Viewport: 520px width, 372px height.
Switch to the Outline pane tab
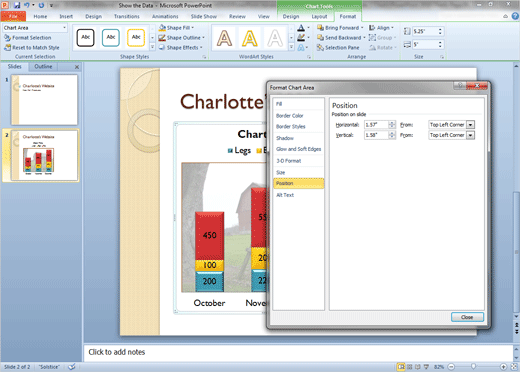43,67
